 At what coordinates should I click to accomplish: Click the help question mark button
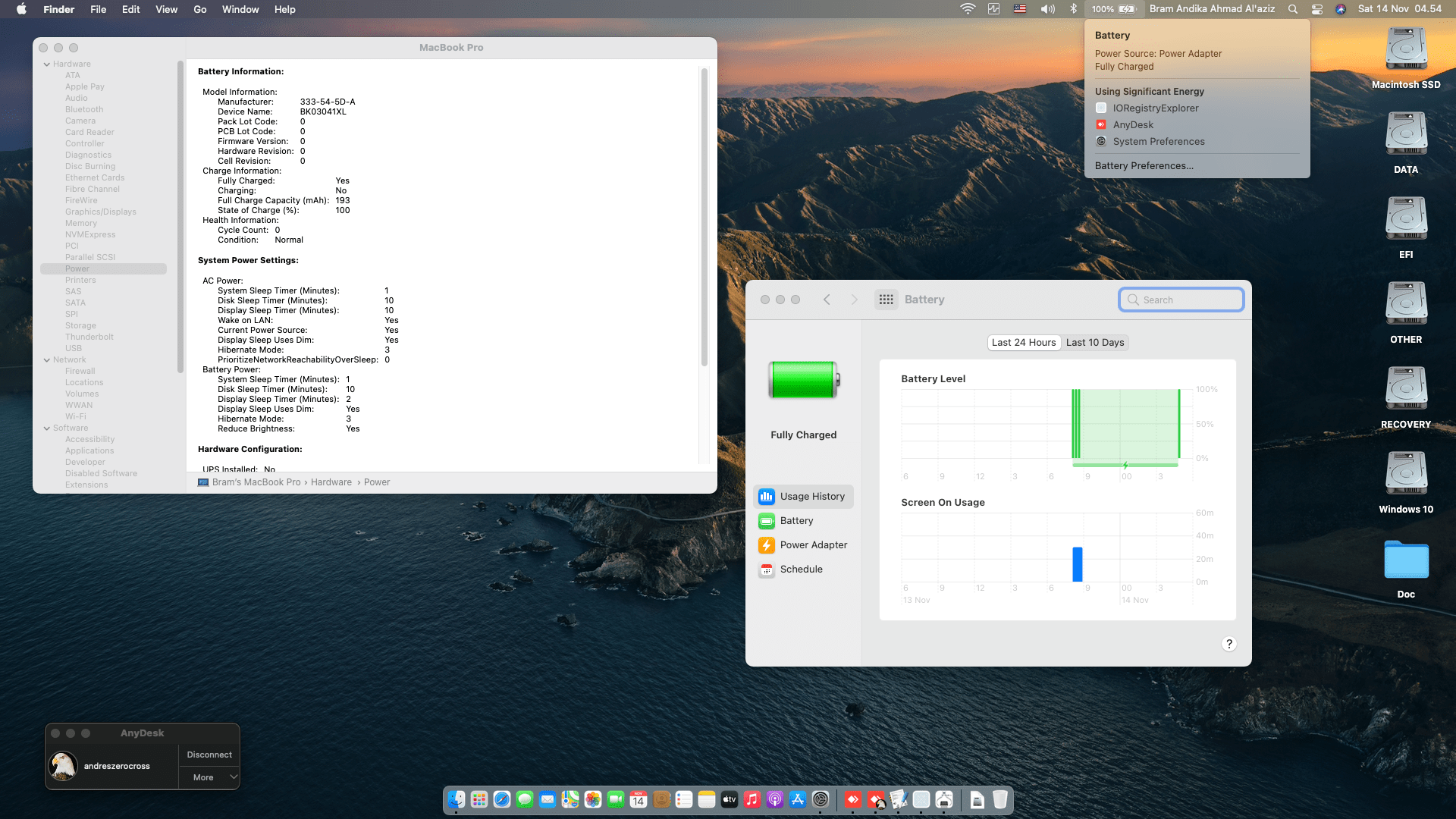(x=1228, y=644)
